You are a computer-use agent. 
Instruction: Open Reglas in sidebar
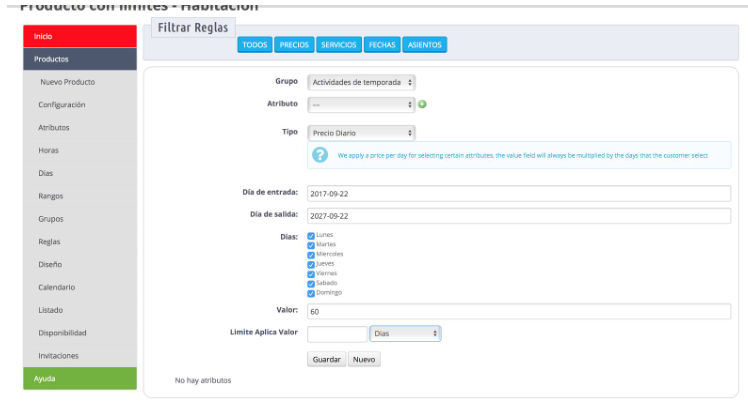80,242
